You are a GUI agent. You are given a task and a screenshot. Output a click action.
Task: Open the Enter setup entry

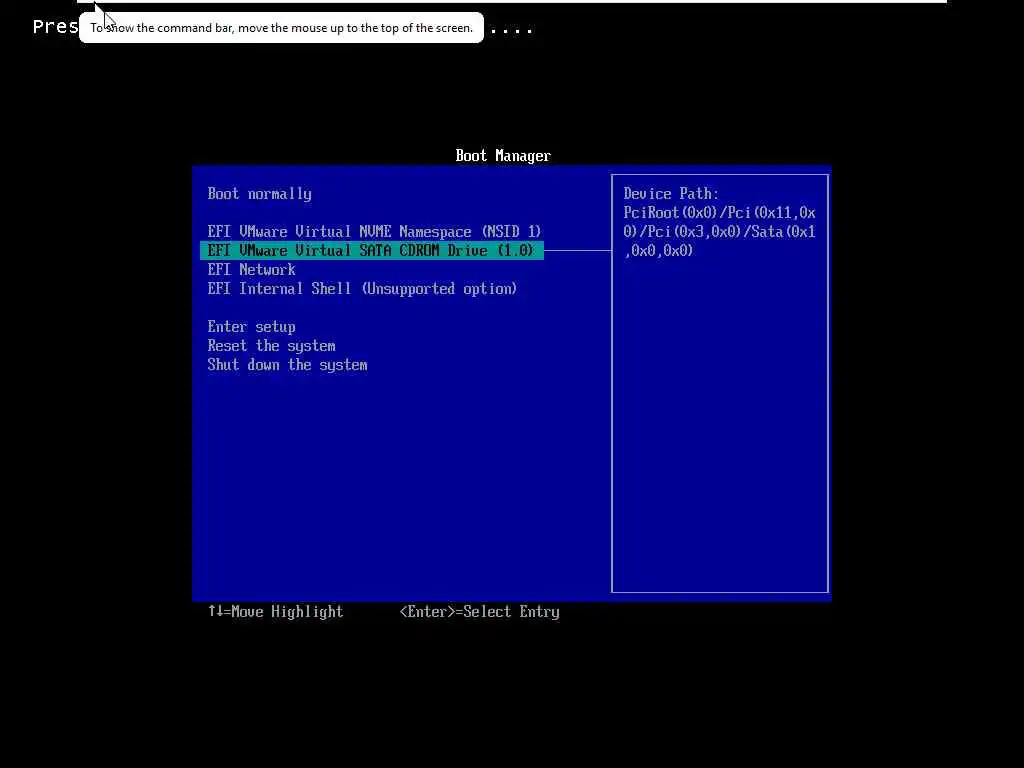[x=251, y=327]
